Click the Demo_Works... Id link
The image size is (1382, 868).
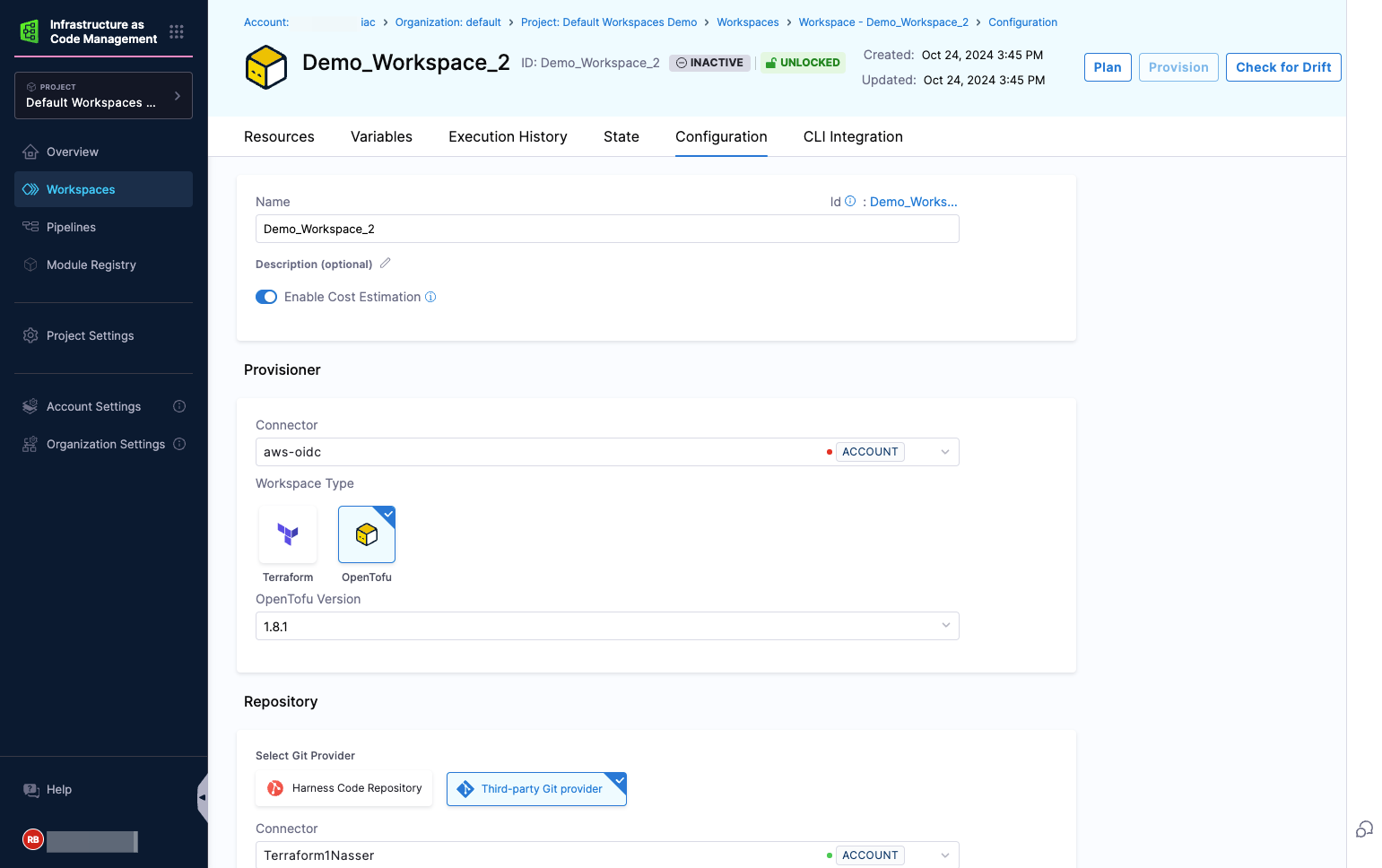pos(914,202)
